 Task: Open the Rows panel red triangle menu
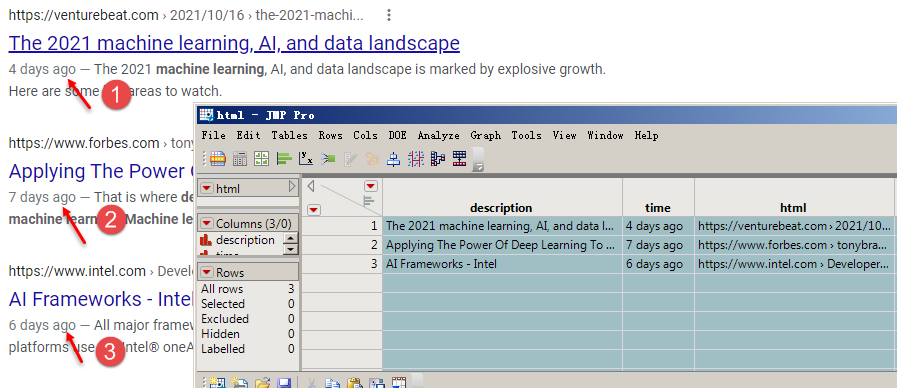(x=207, y=272)
